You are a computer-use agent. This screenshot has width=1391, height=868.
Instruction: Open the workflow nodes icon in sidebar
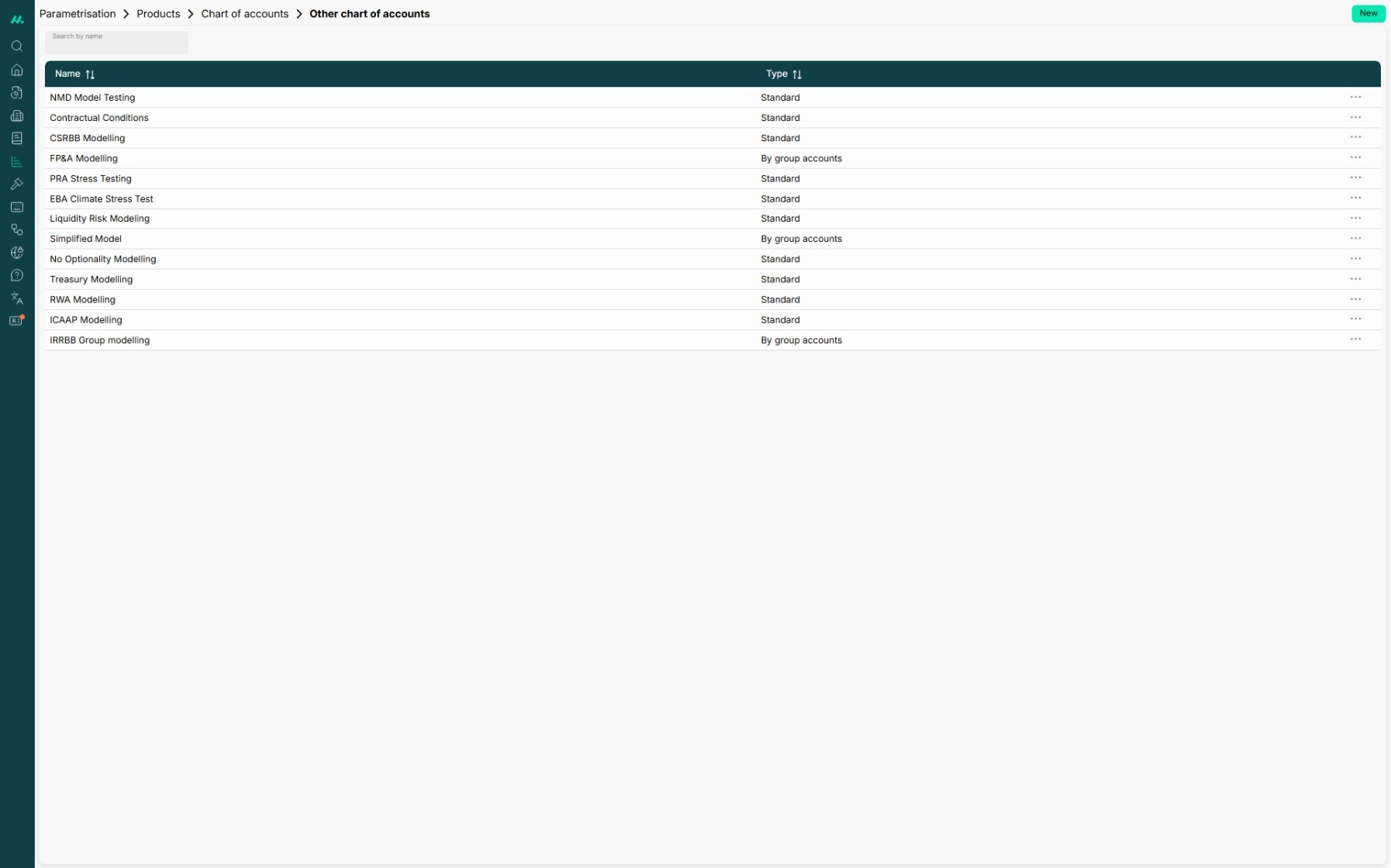17,229
